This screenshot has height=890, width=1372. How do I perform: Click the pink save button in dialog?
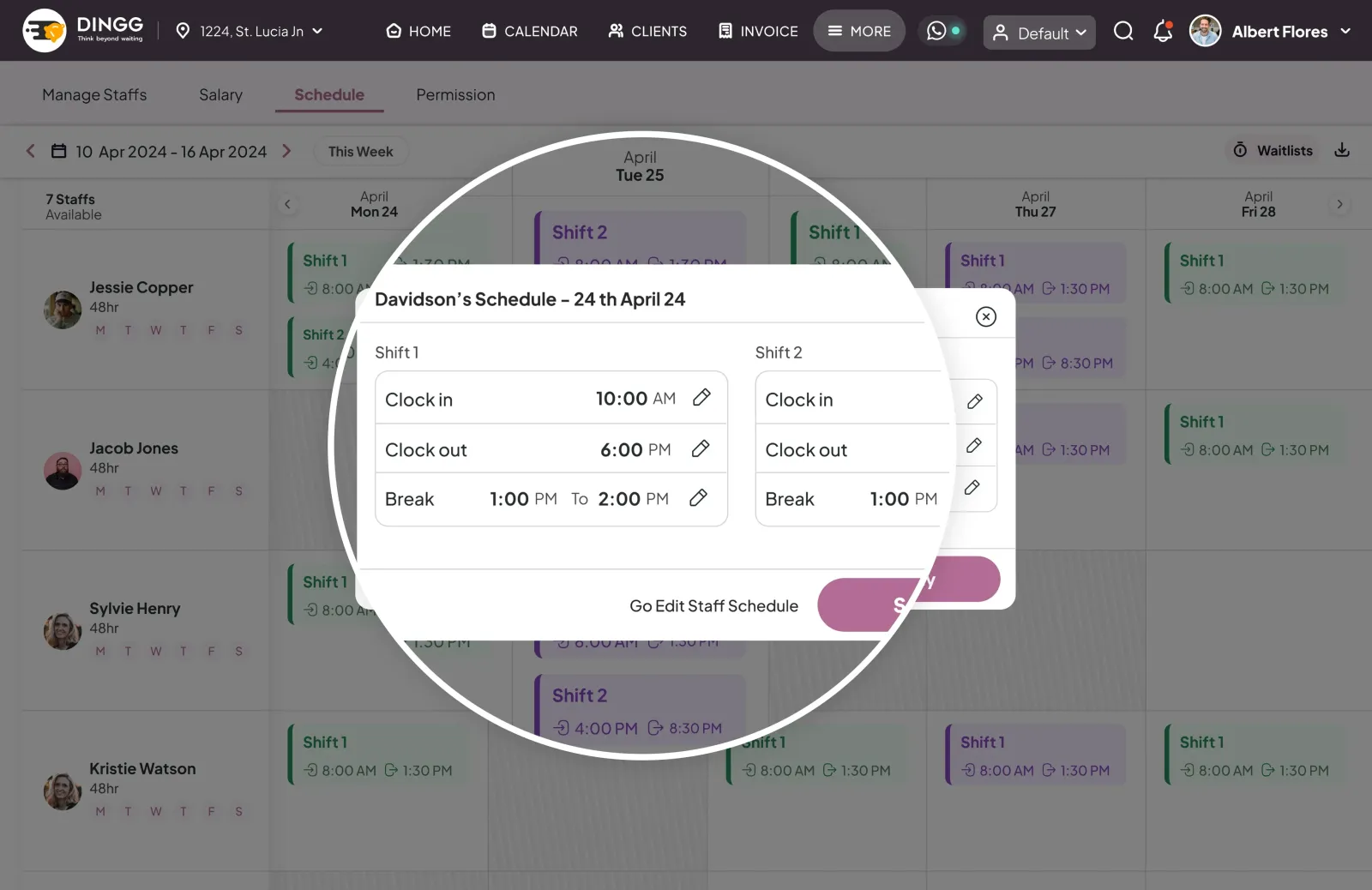tap(908, 593)
